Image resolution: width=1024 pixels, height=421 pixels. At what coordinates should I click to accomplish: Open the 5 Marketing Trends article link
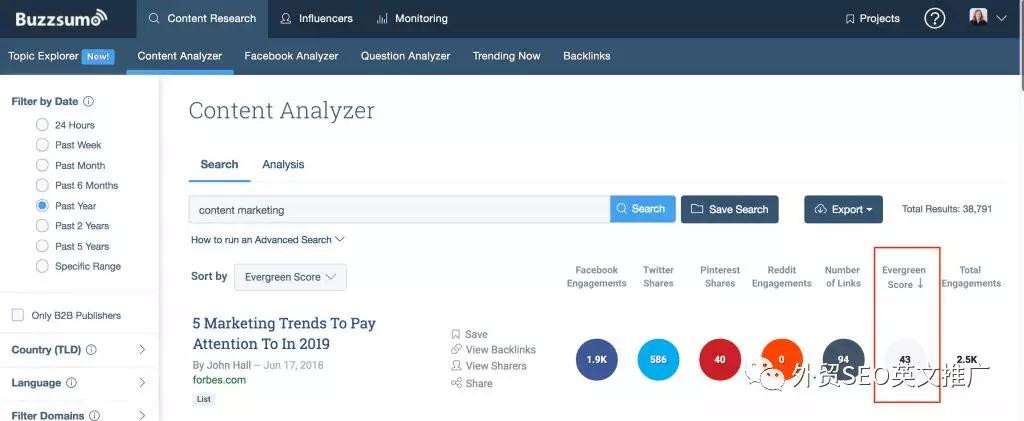click(284, 334)
